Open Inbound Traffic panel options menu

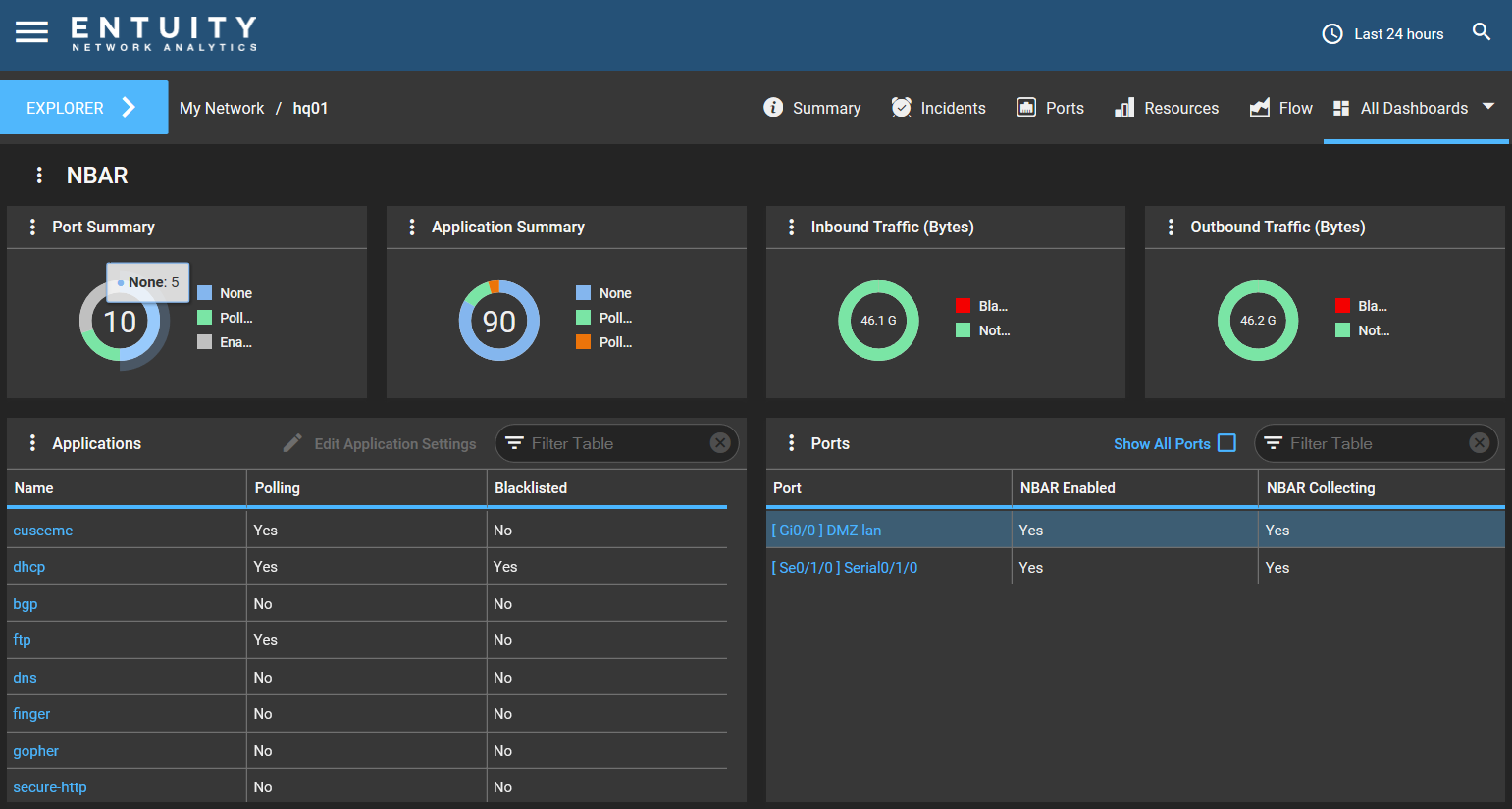(x=792, y=227)
